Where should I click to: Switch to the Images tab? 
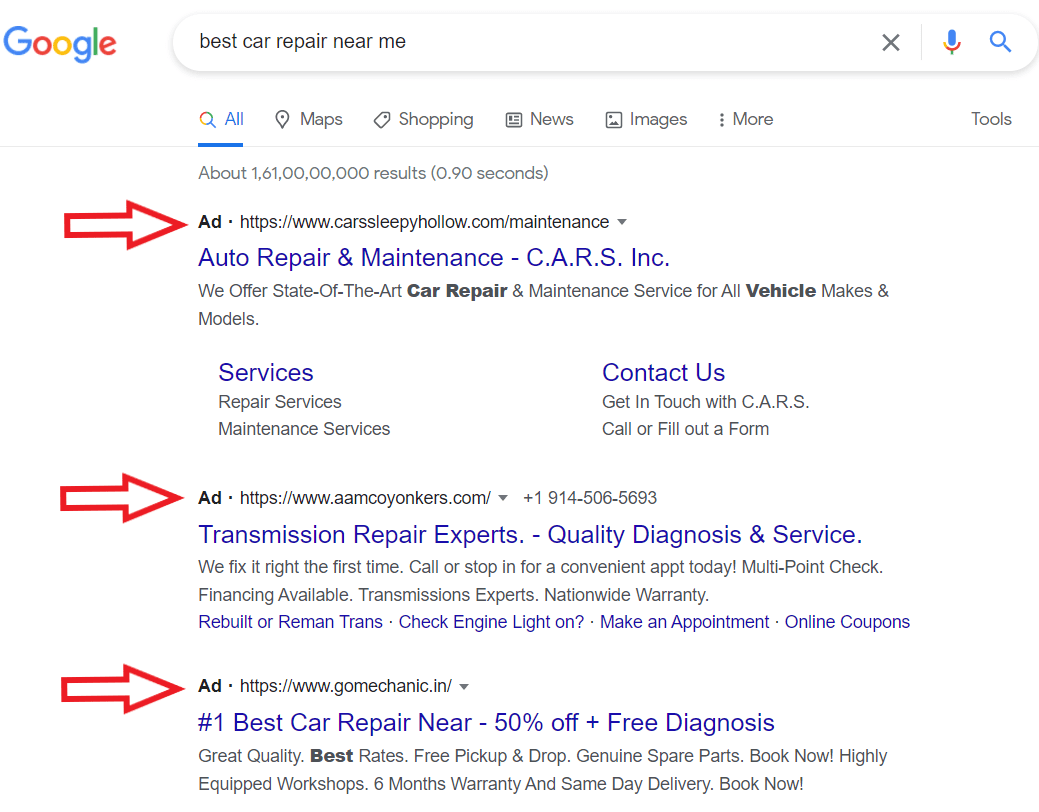tap(646, 119)
